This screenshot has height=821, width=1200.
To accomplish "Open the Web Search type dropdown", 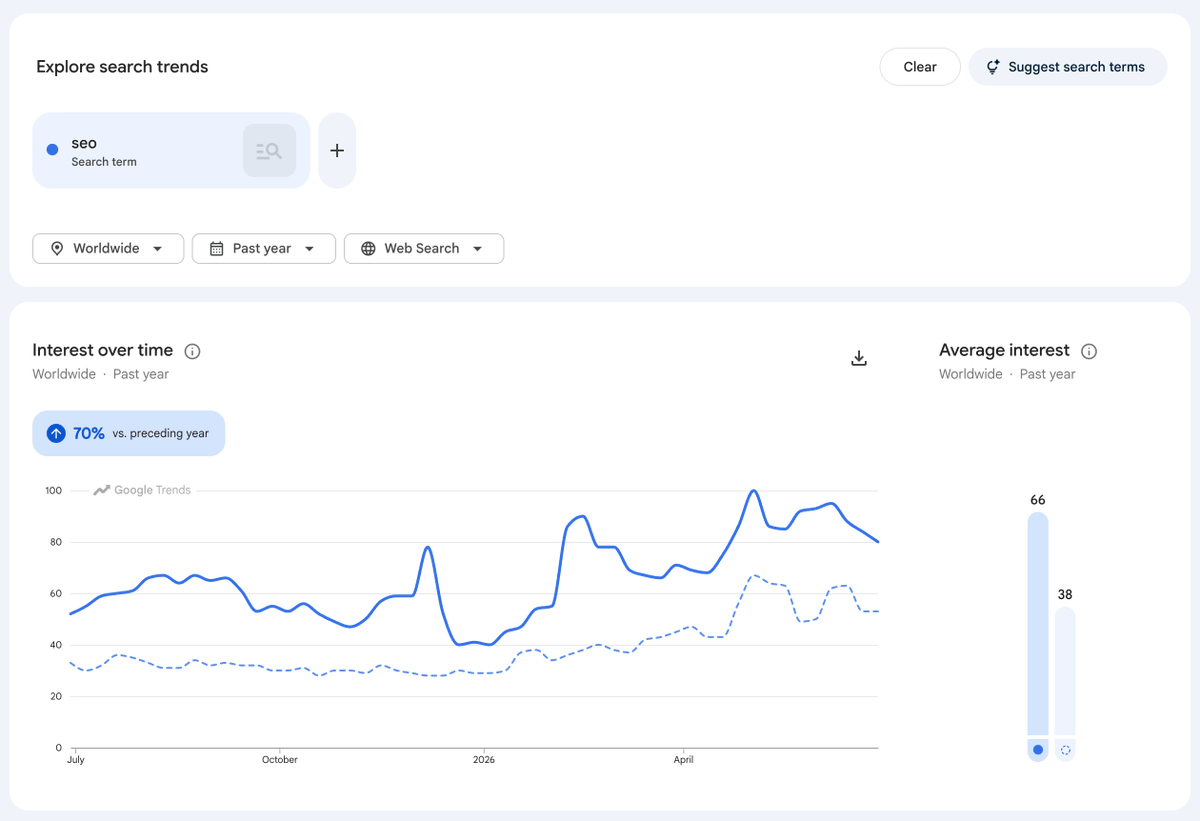I will point(424,248).
